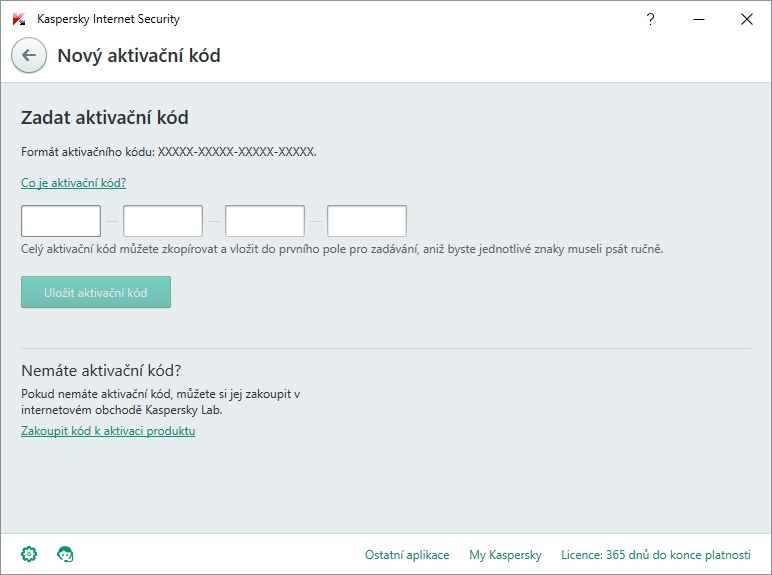Click the Licence 365 days status link
772x575 pixels.
[x=655, y=555]
